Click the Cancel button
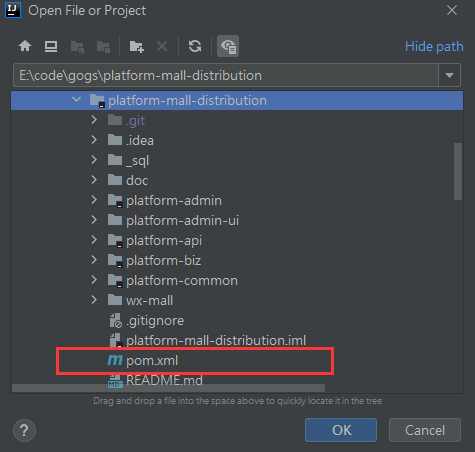The image size is (475, 452). point(425,430)
